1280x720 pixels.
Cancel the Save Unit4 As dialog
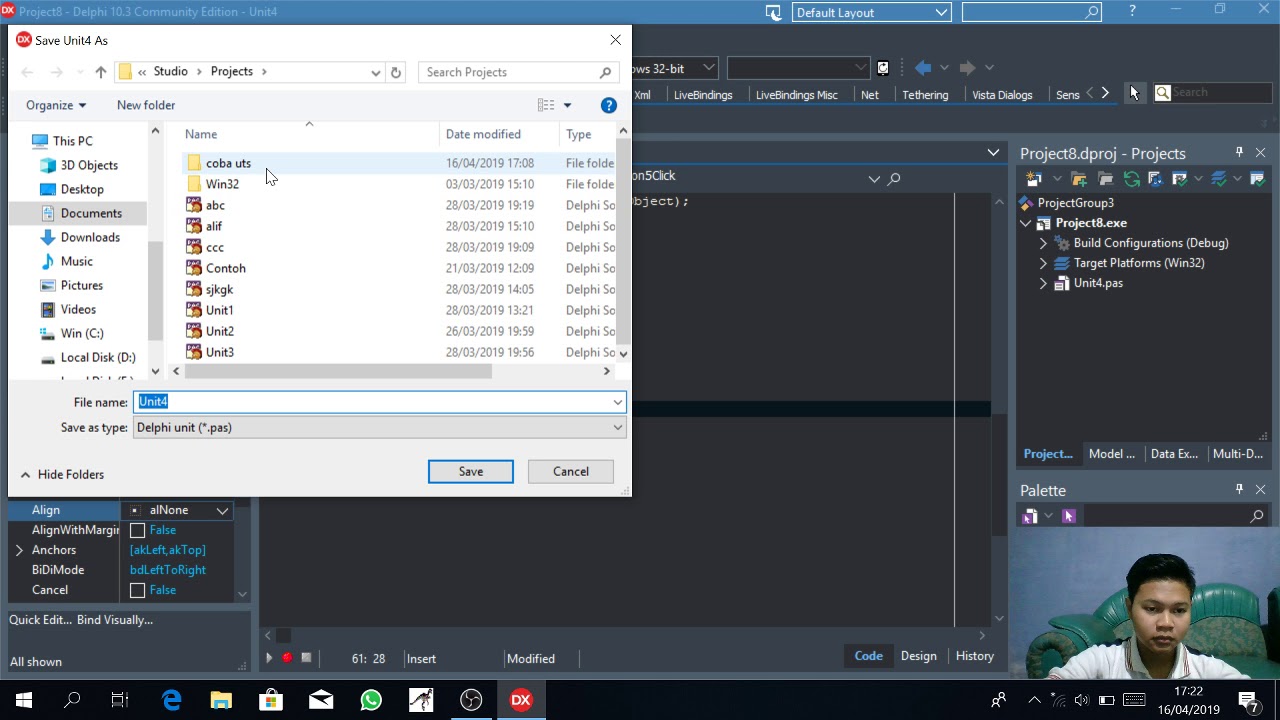click(571, 471)
